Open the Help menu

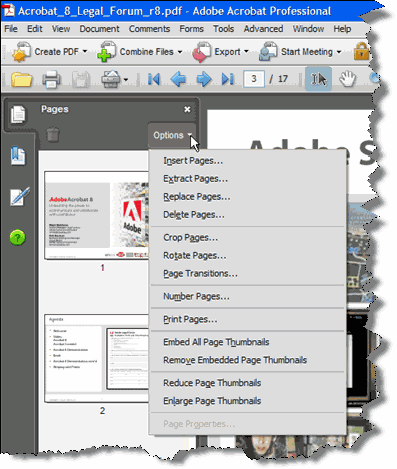click(x=342, y=29)
